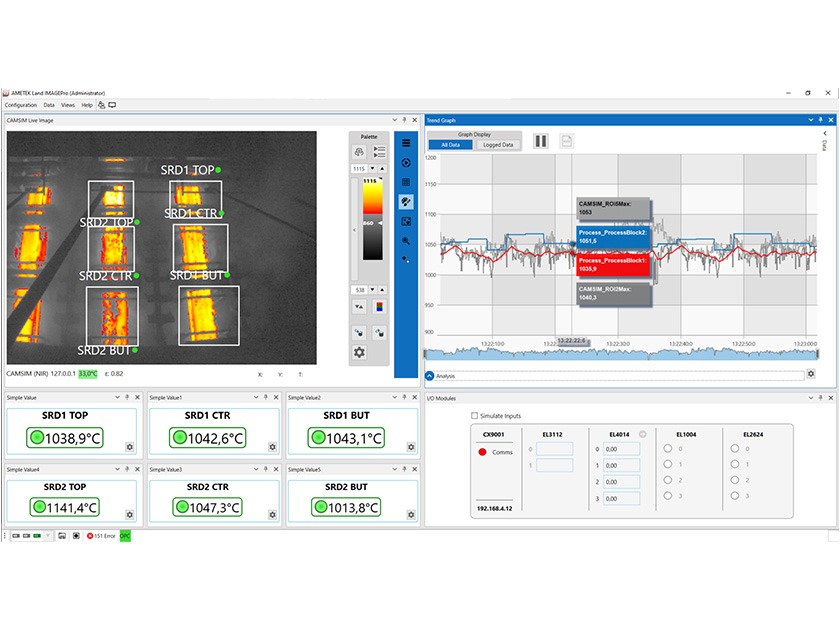Select the palette icon in blue sidebar
This screenshot has width=840, height=630.
pyautogui.click(x=406, y=201)
